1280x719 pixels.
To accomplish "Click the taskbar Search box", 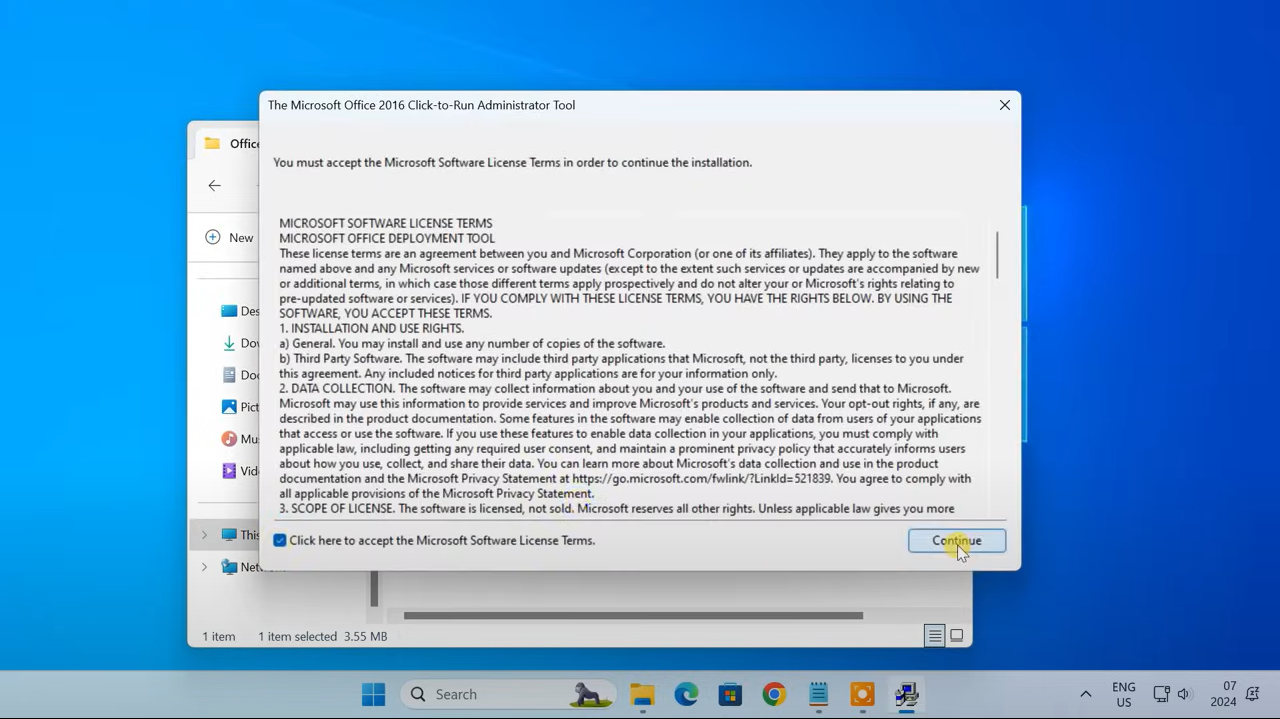I will pyautogui.click(x=507, y=694).
